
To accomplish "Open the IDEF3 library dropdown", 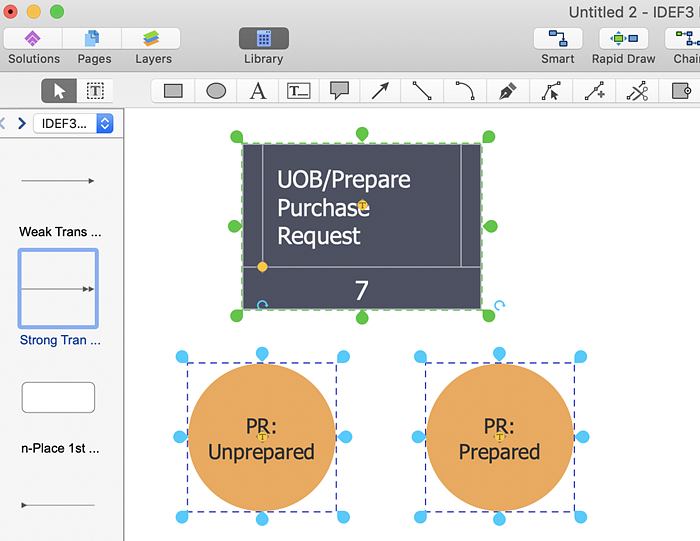I will click(75, 124).
